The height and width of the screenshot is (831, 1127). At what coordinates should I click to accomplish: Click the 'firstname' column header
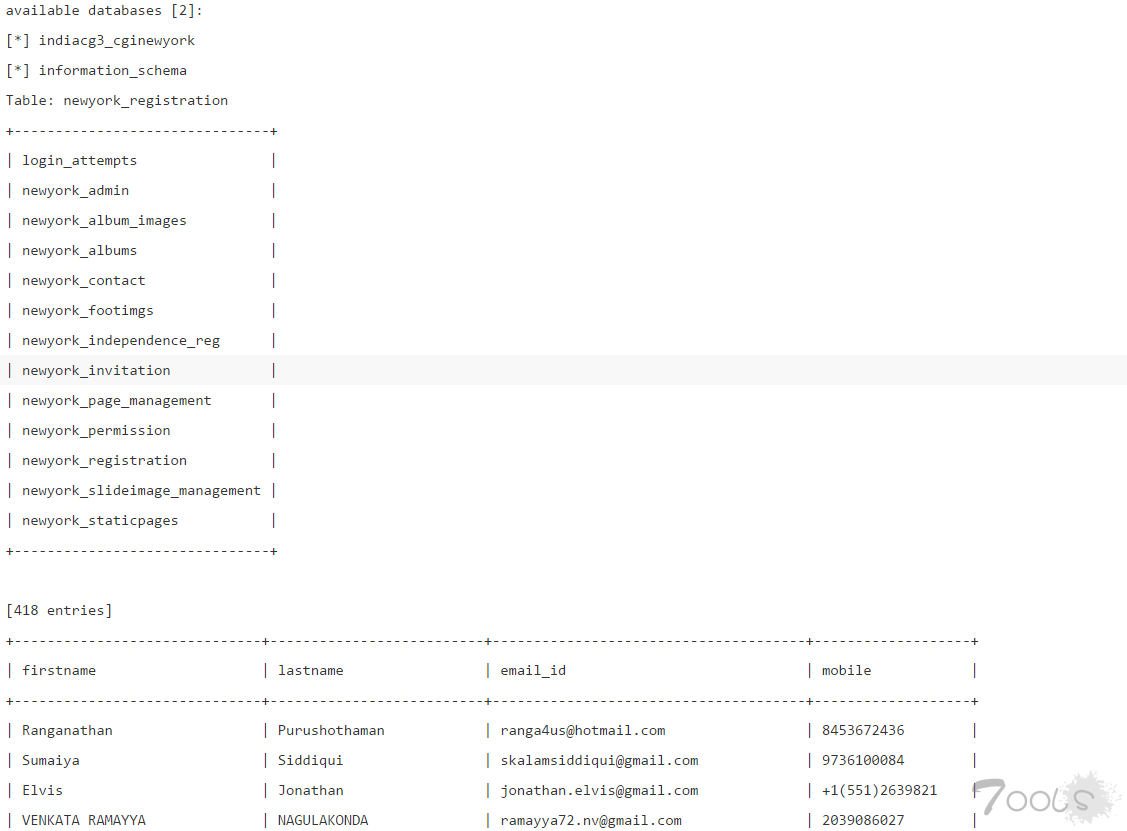tap(59, 671)
